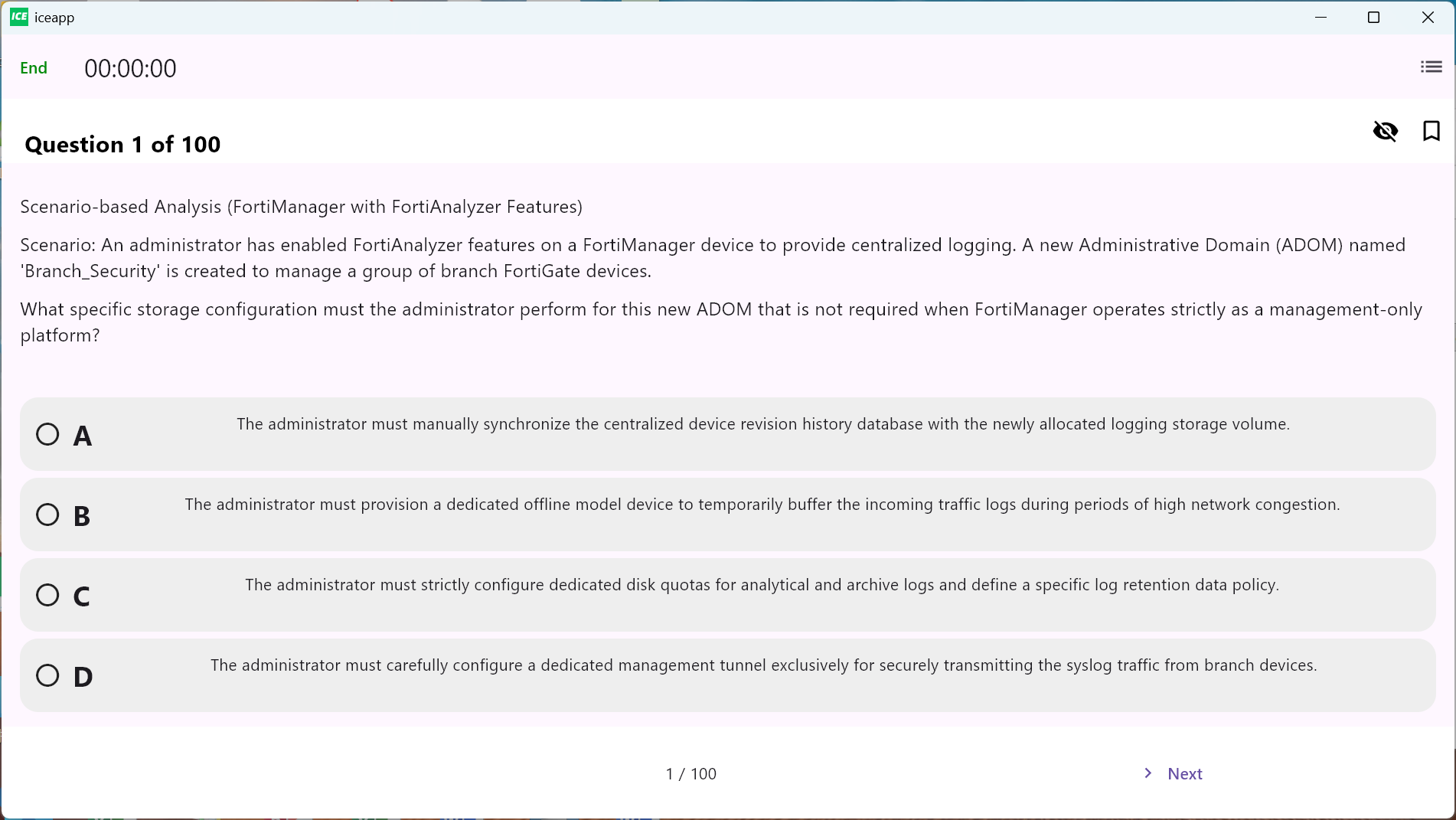Choose the offline model device answer text

762,505
